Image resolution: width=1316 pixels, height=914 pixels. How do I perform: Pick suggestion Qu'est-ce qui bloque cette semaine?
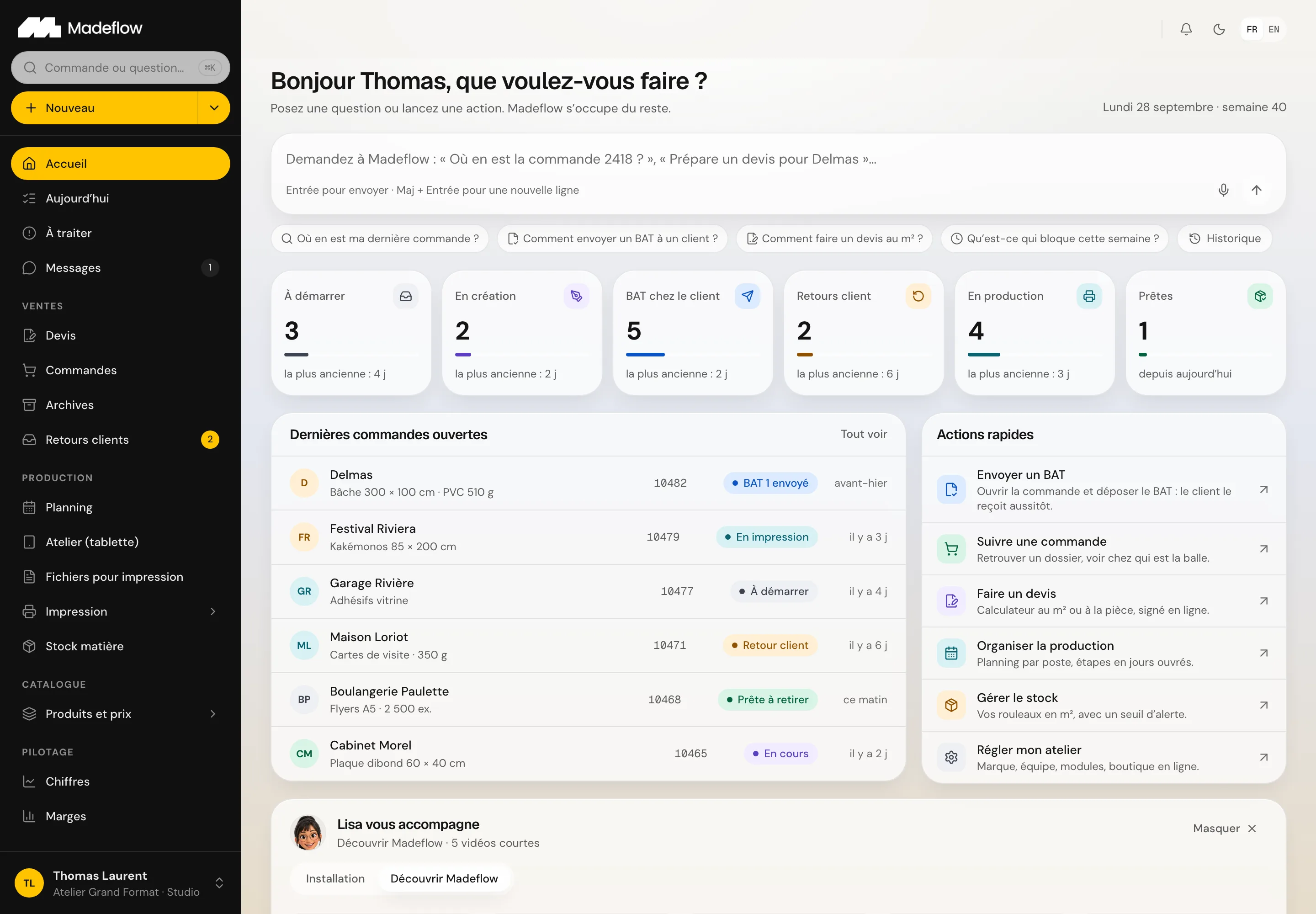click(x=1054, y=239)
